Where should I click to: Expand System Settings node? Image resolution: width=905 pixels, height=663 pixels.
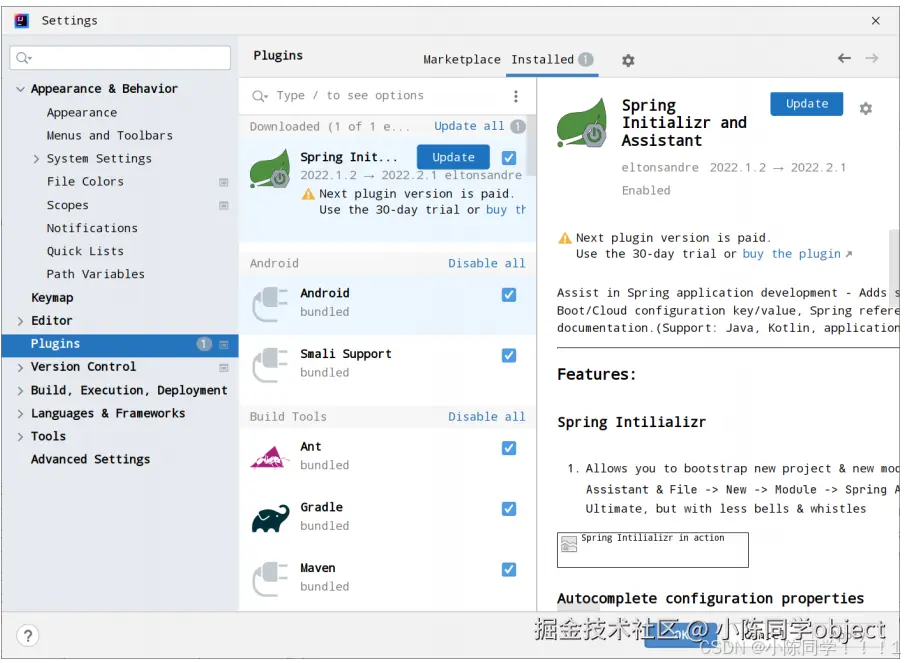(36, 159)
